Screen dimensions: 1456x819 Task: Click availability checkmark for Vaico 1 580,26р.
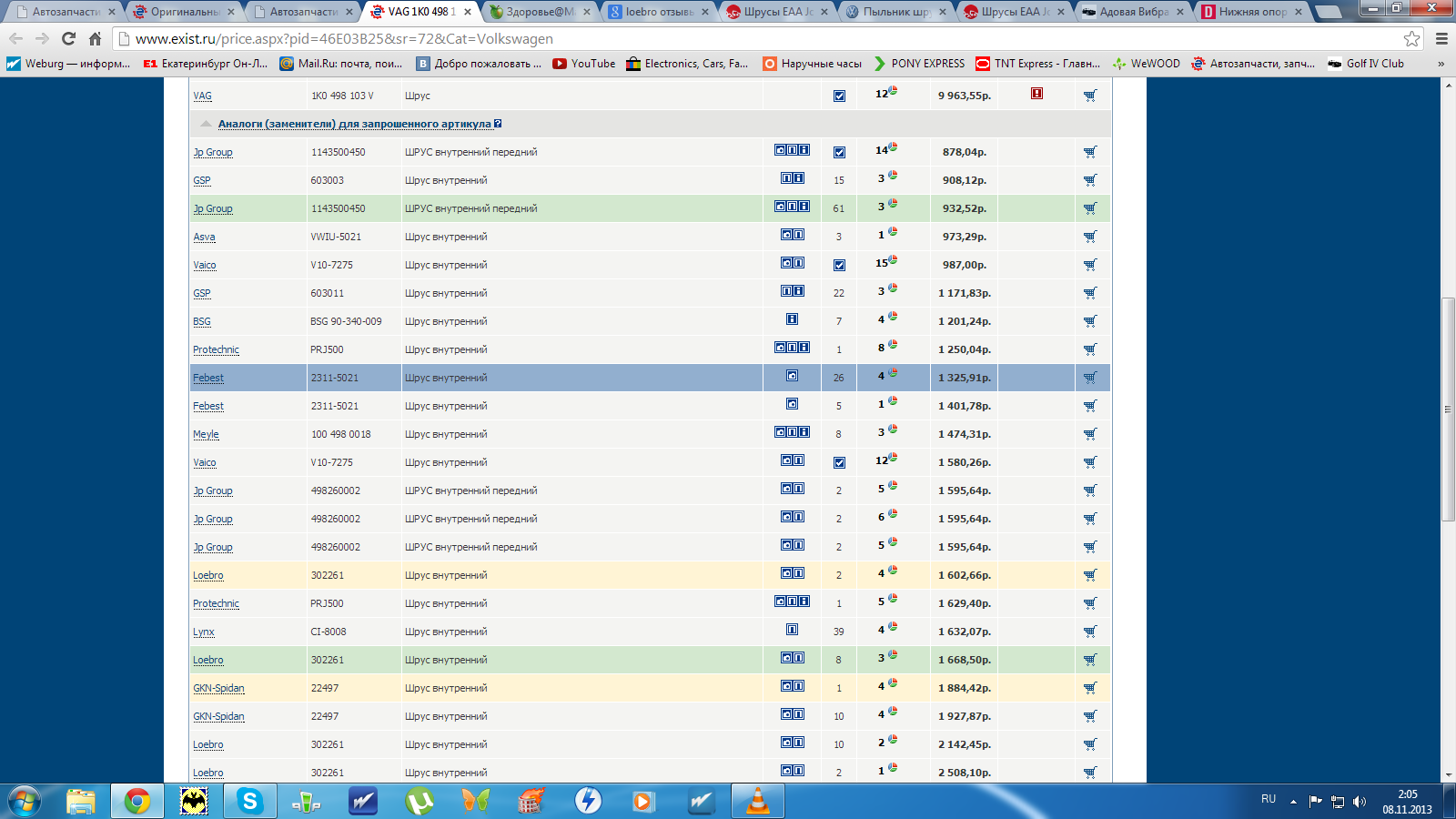click(839, 462)
